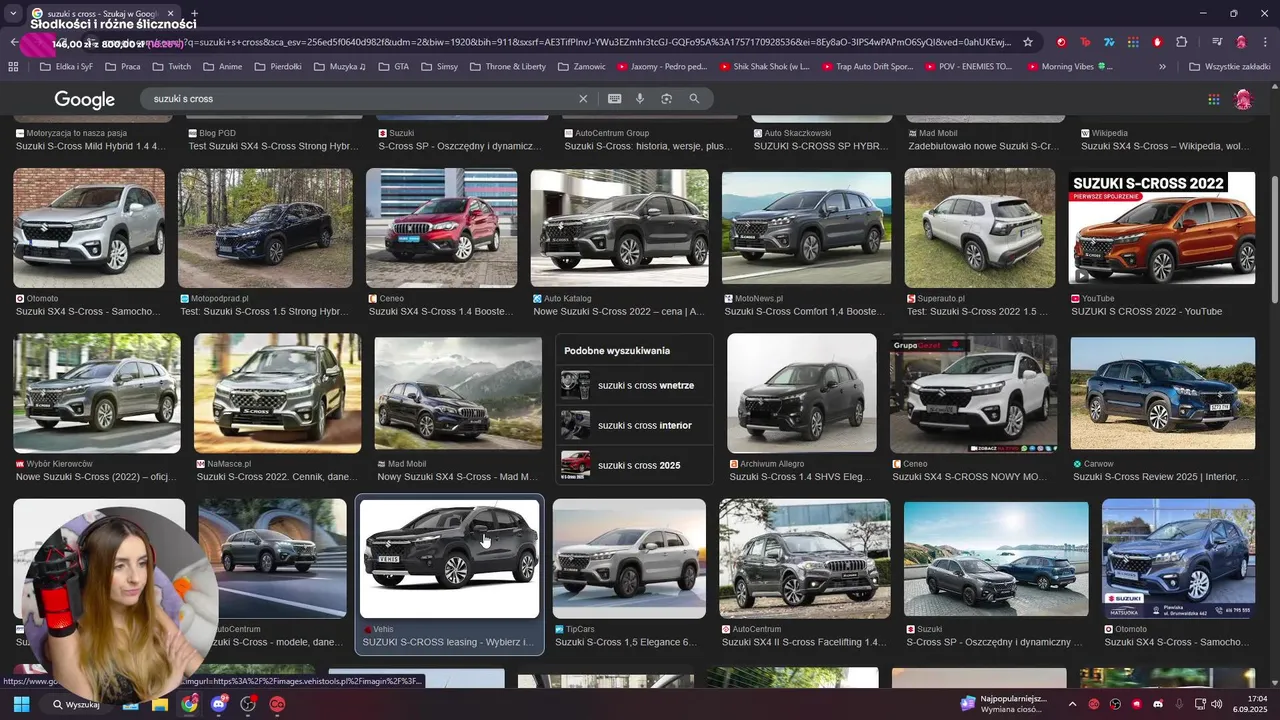Open the Trap Auto Drift bookmark
Image resolution: width=1280 pixels, height=720 pixels.
868,67
